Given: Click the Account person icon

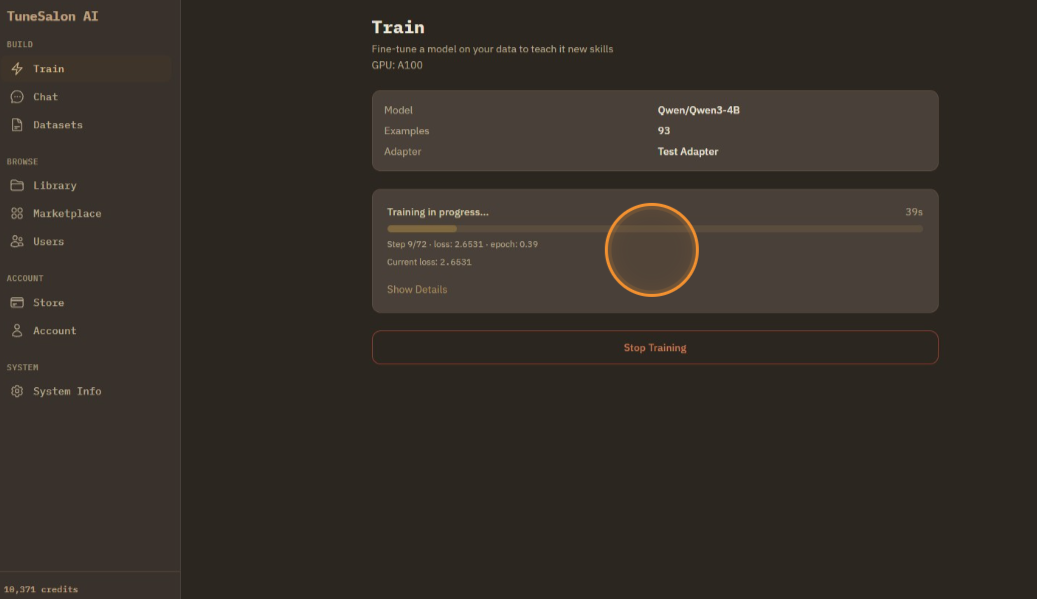Looking at the screenshot, I should pyautogui.click(x=17, y=331).
